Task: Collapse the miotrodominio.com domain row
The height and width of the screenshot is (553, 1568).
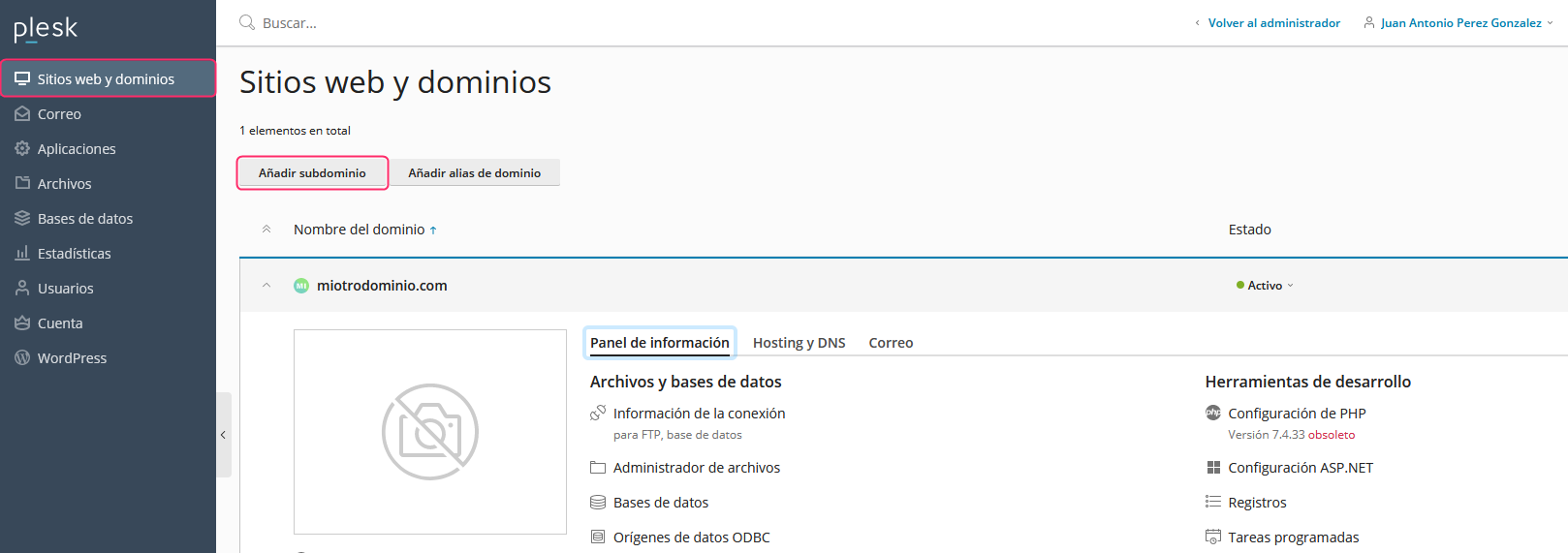Action: [267, 286]
